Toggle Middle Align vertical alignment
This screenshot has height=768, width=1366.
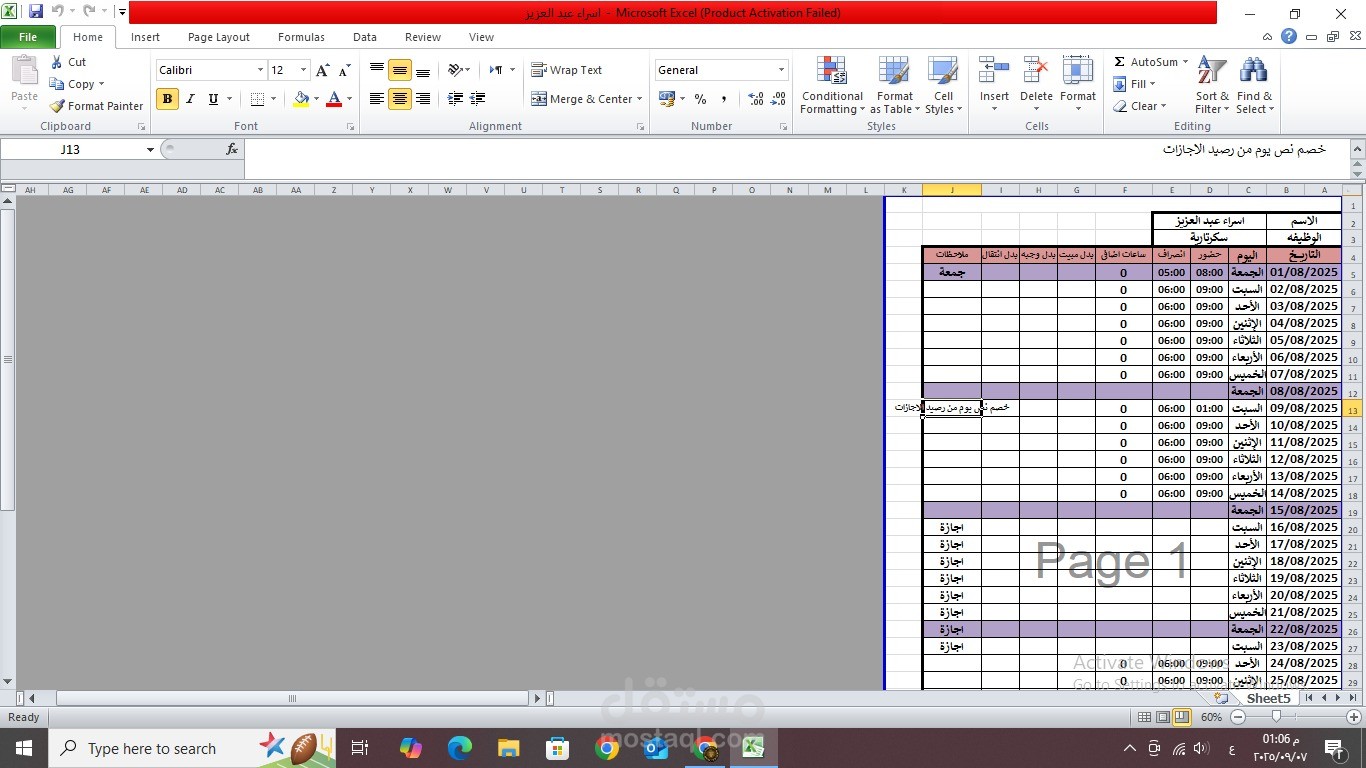399,70
